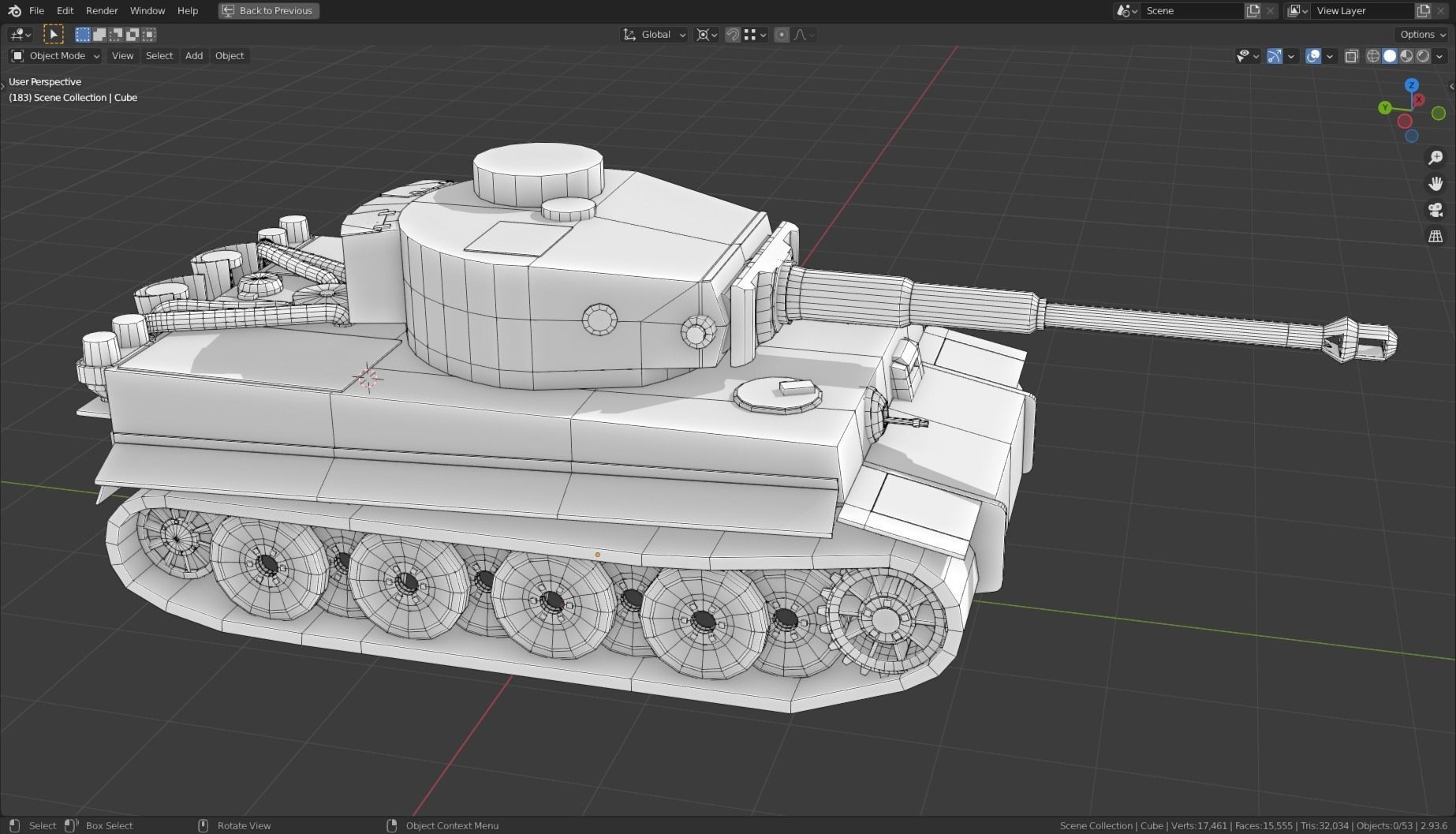Click the Back to Previous button
Image resolution: width=1456 pixels, height=834 pixels.
(268, 10)
